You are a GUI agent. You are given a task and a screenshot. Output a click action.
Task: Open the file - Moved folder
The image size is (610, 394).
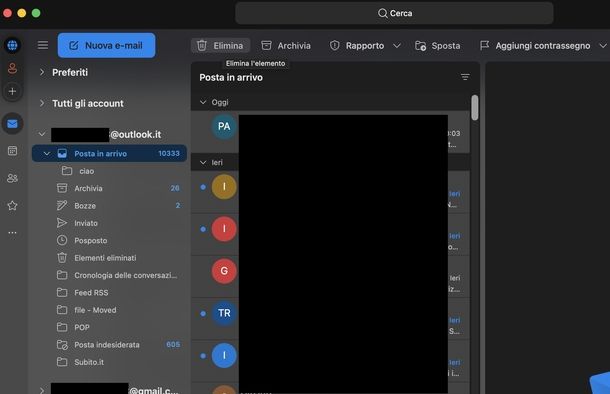[x=109, y=310]
